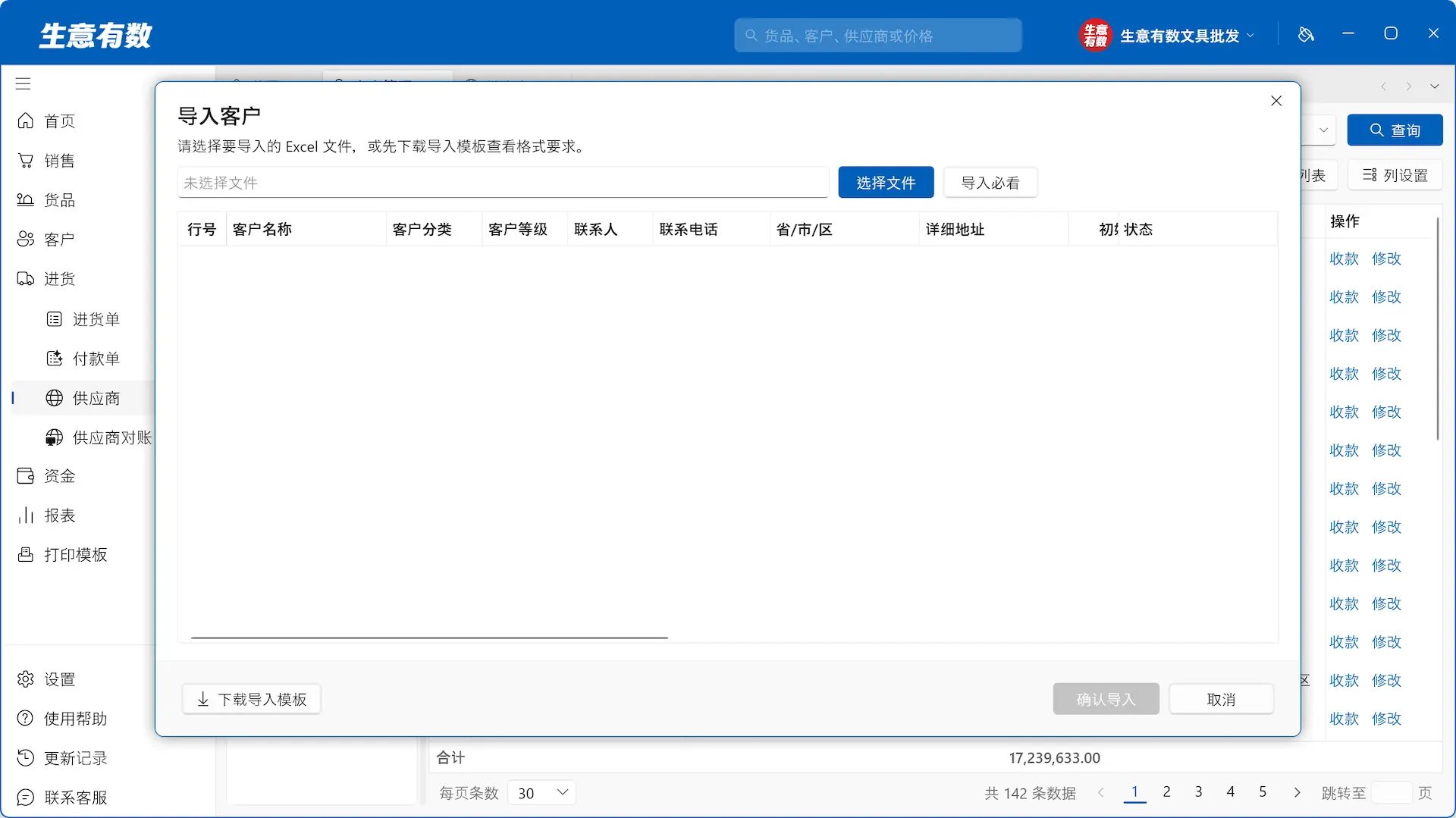Image resolution: width=1456 pixels, height=818 pixels.
Task: Open the 付款单 payment icon
Action: click(55, 359)
